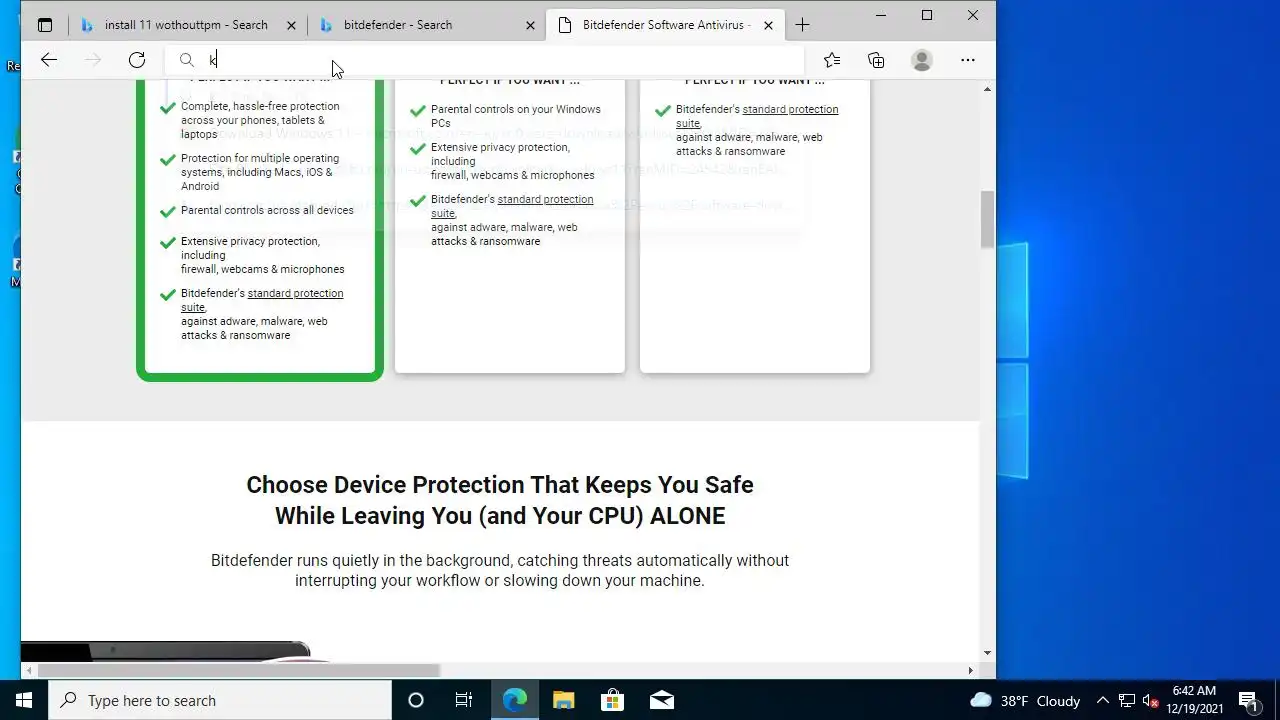Screen dimensions: 1280x720
Task: Open Edge Settings and more menu
Action: (x=968, y=60)
